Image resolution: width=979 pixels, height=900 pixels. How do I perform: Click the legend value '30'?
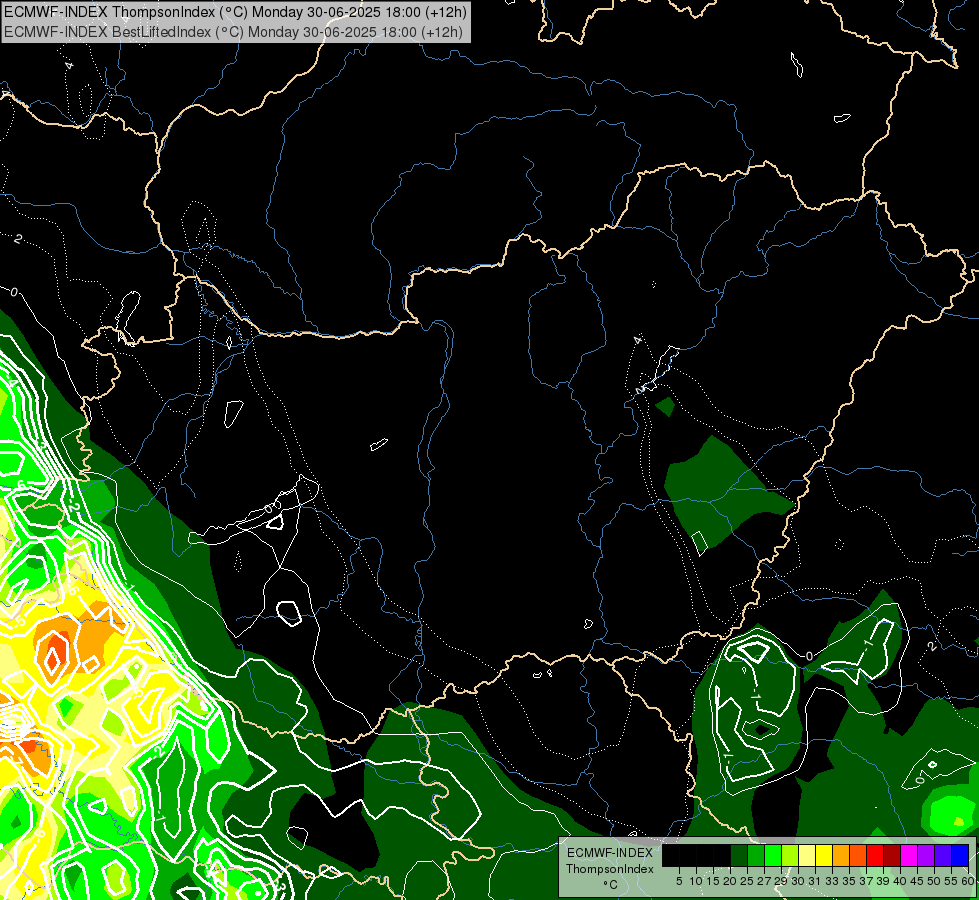tap(798, 881)
